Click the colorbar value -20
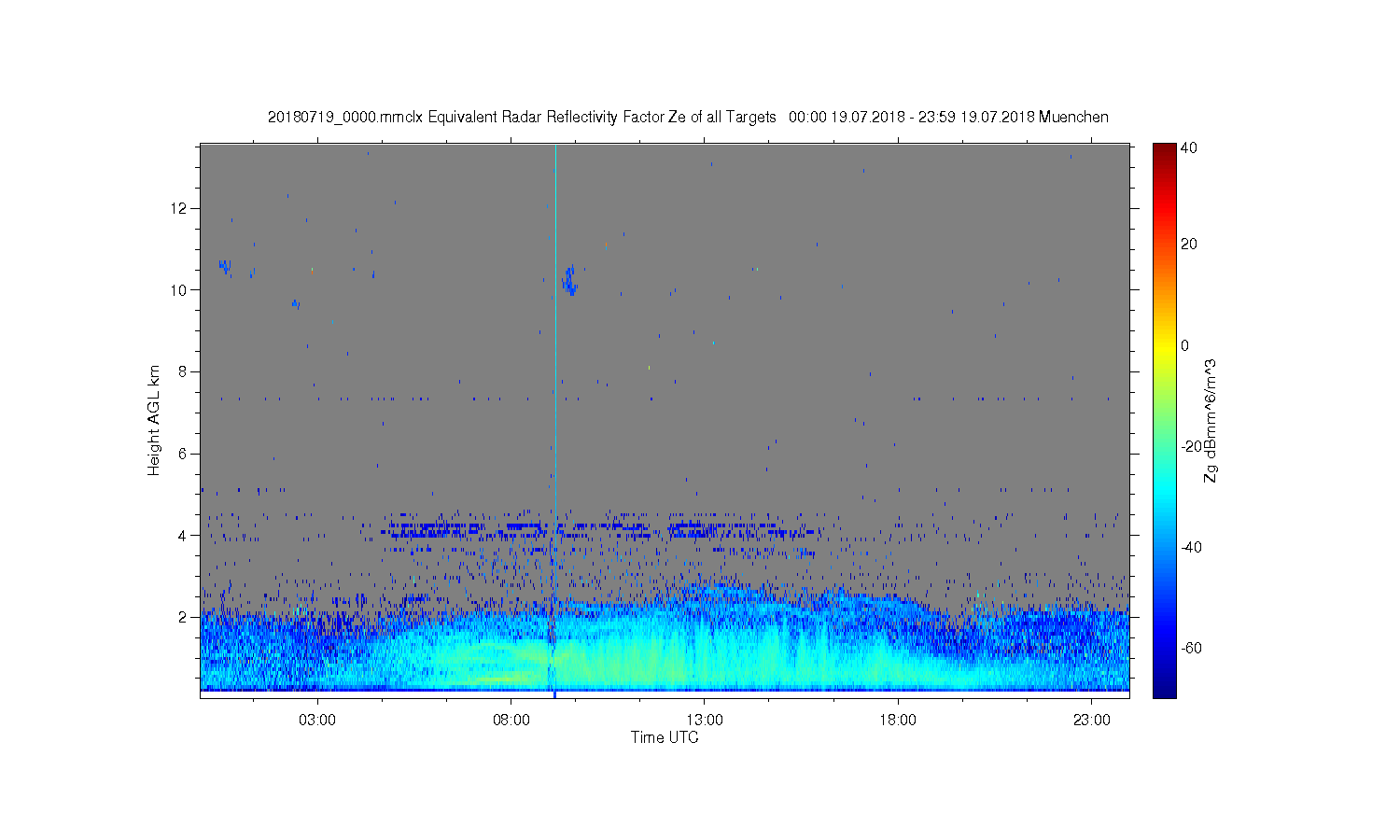The width and height of the screenshot is (1400, 840). pyautogui.click(x=1190, y=446)
